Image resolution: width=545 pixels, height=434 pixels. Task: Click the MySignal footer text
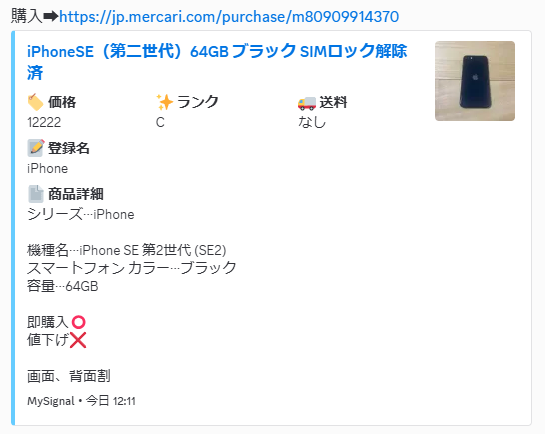tap(51, 401)
